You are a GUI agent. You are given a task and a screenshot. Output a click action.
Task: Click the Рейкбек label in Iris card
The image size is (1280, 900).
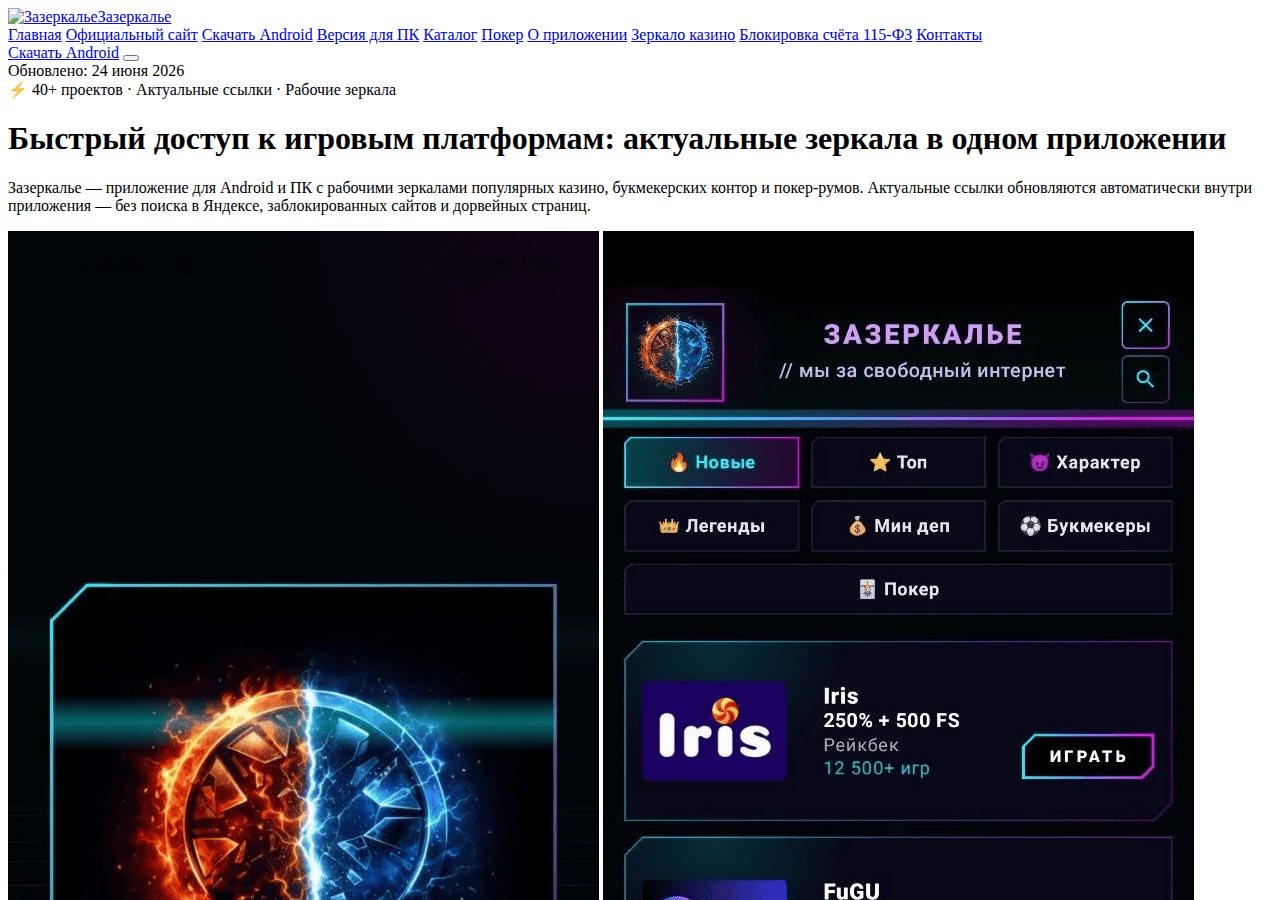click(x=861, y=745)
